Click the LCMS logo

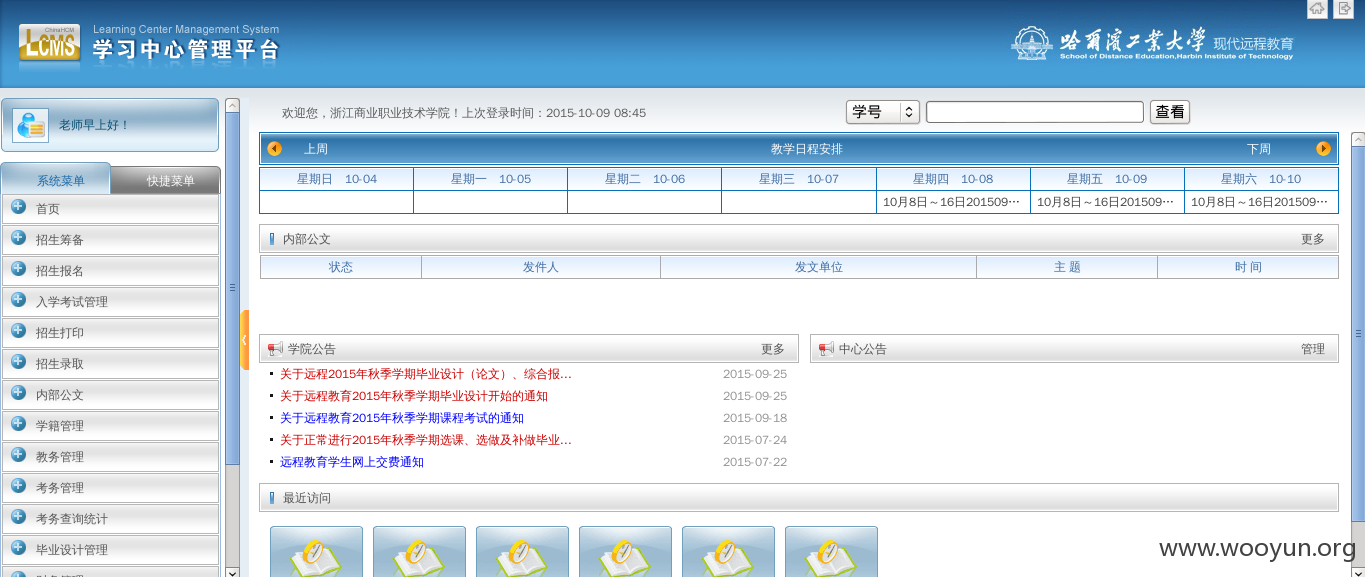[x=49, y=43]
